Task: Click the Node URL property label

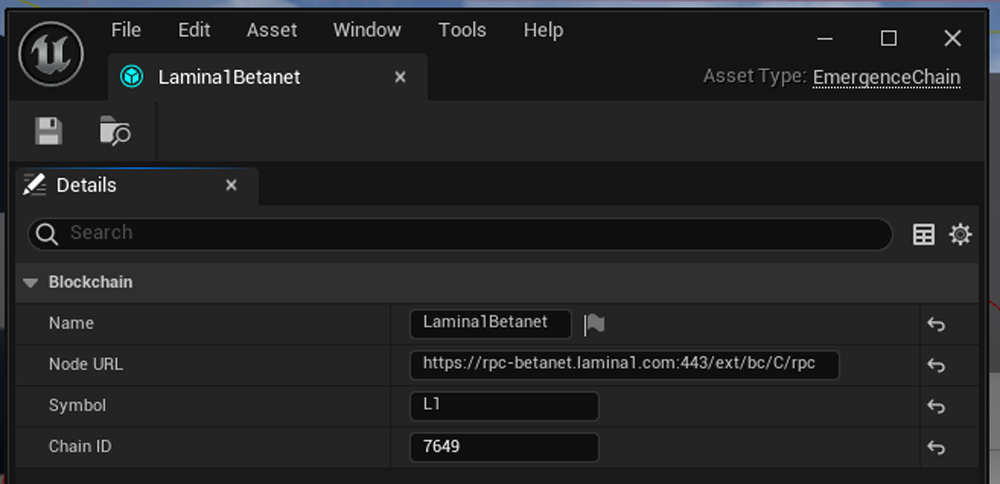Action: [86, 365]
